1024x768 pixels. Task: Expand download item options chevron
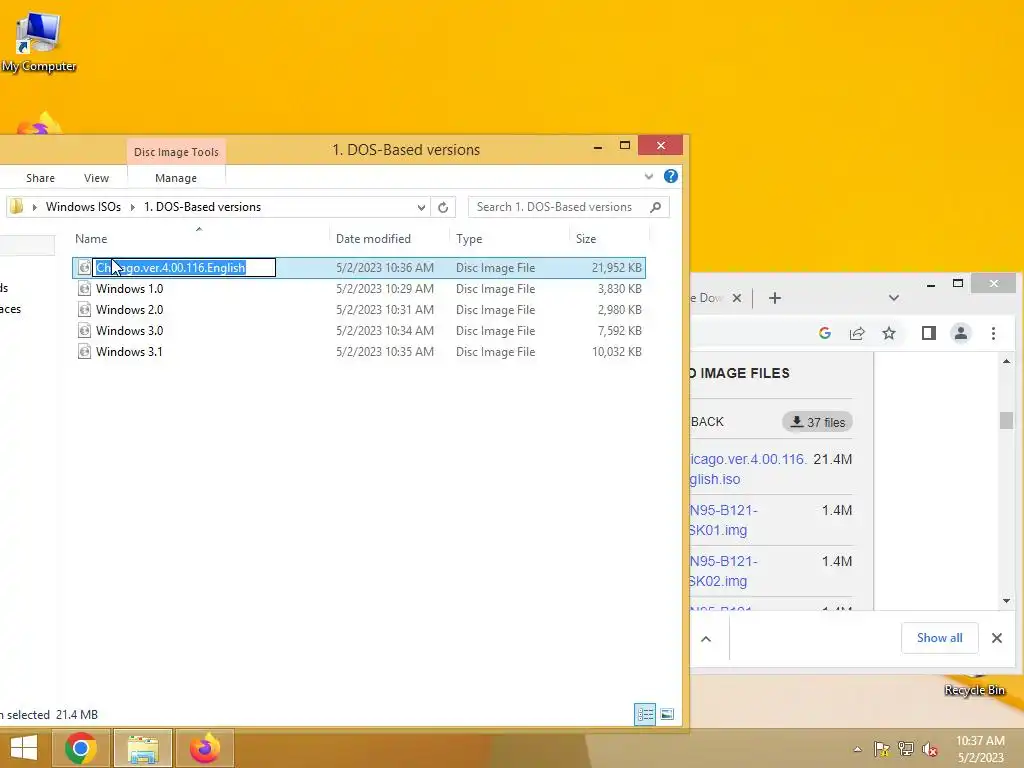706,639
